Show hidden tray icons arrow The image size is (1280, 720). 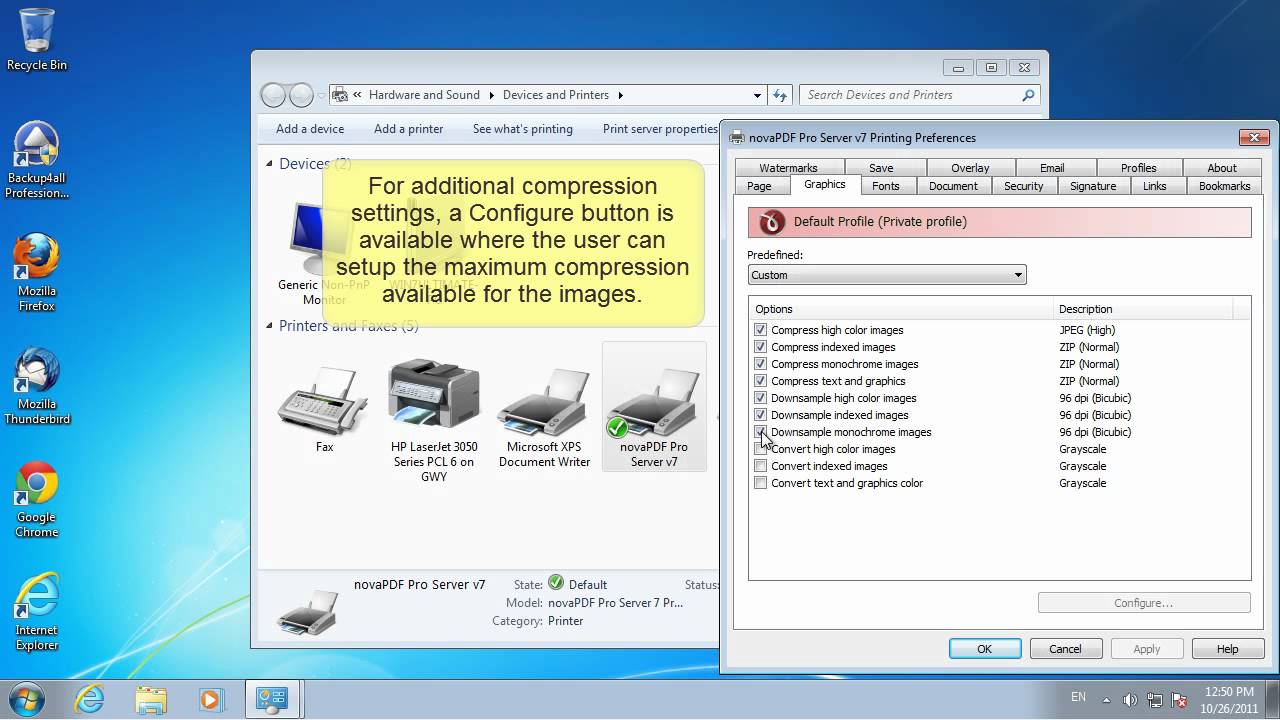click(x=1106, y=700)
